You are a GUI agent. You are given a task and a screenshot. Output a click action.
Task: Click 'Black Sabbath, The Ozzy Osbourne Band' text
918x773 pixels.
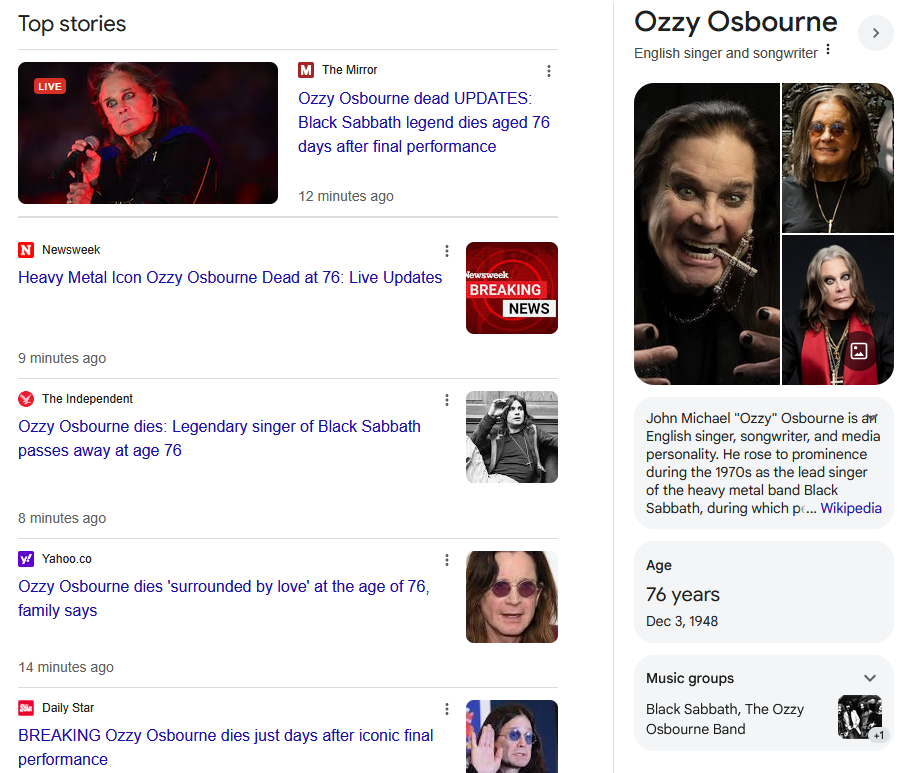(x=725, y=719)
